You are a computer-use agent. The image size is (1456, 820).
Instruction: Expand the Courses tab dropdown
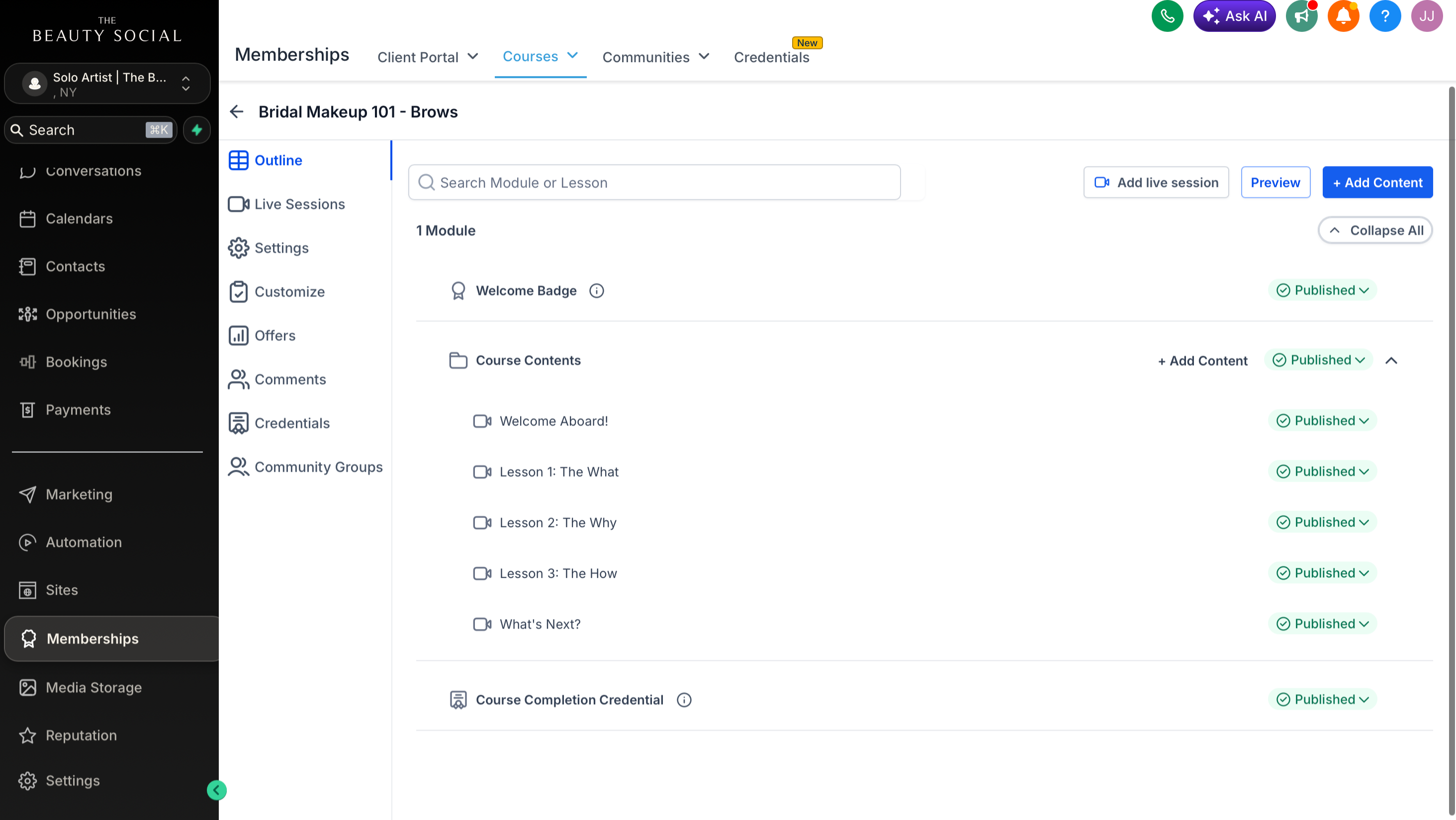click(x=541, y=57)
